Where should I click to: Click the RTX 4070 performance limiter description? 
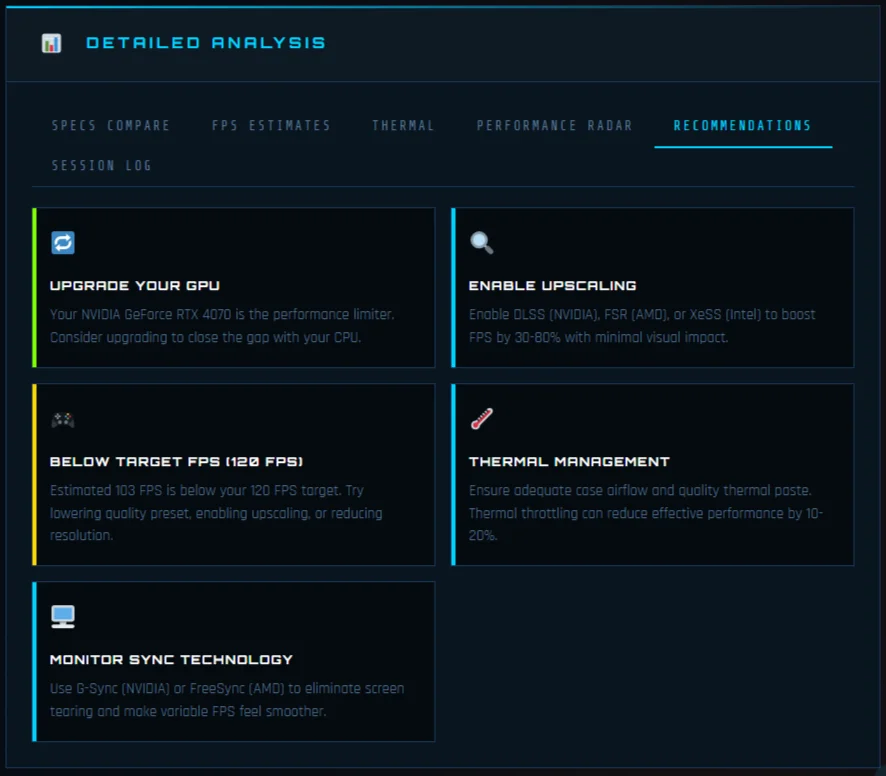tap(222, 326)
